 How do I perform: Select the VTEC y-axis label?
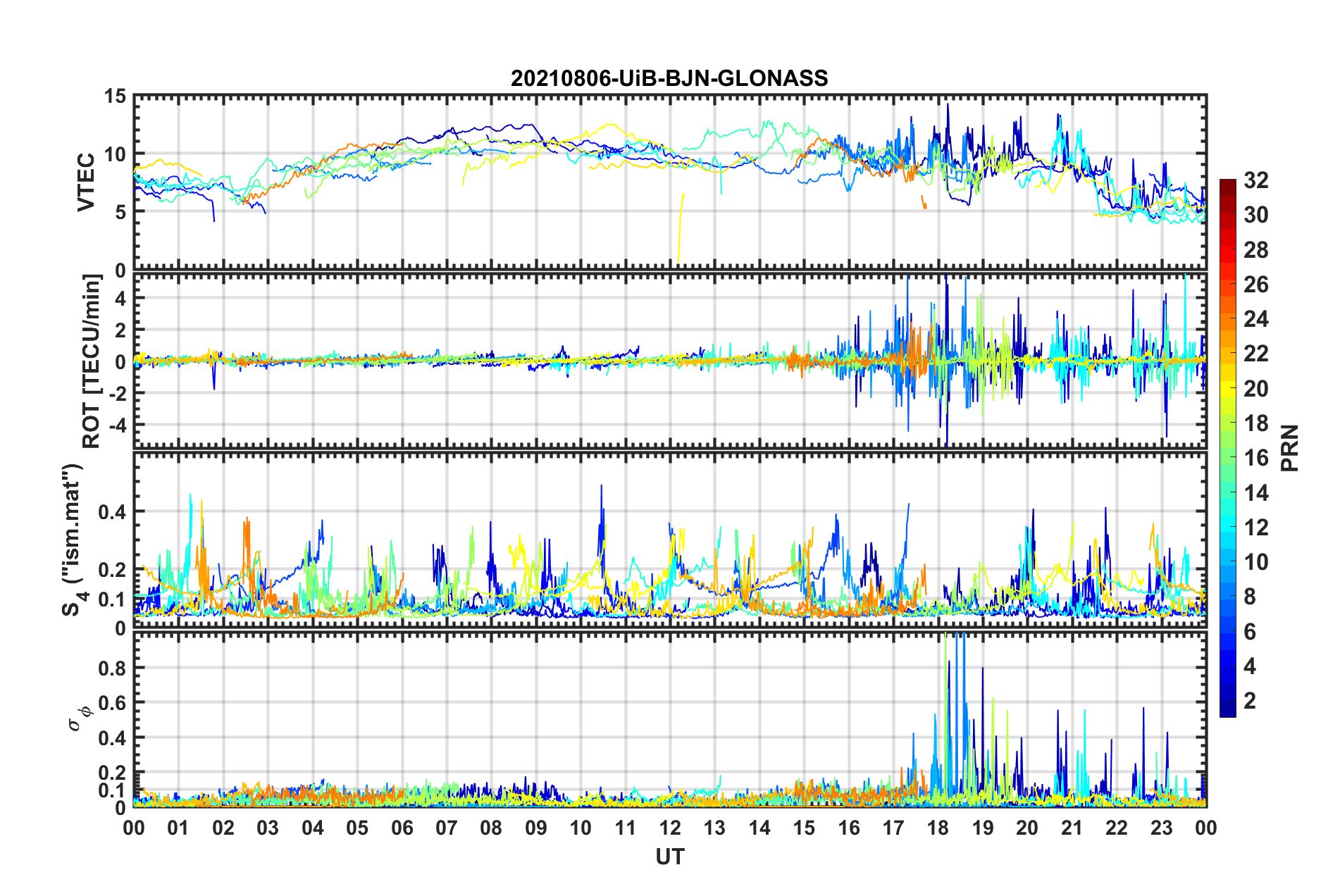[x=86, y=182]
